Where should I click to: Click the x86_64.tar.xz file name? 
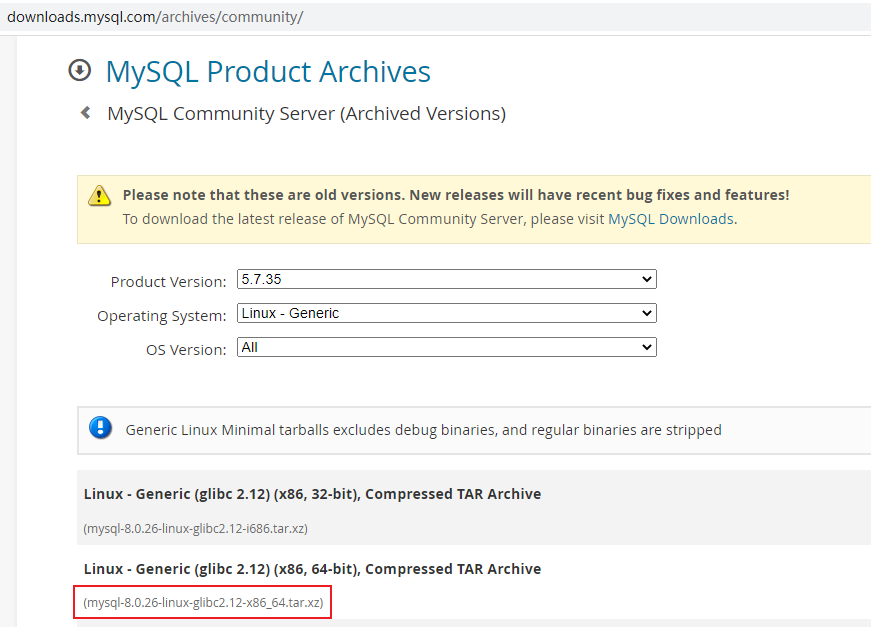coord(204,603)
